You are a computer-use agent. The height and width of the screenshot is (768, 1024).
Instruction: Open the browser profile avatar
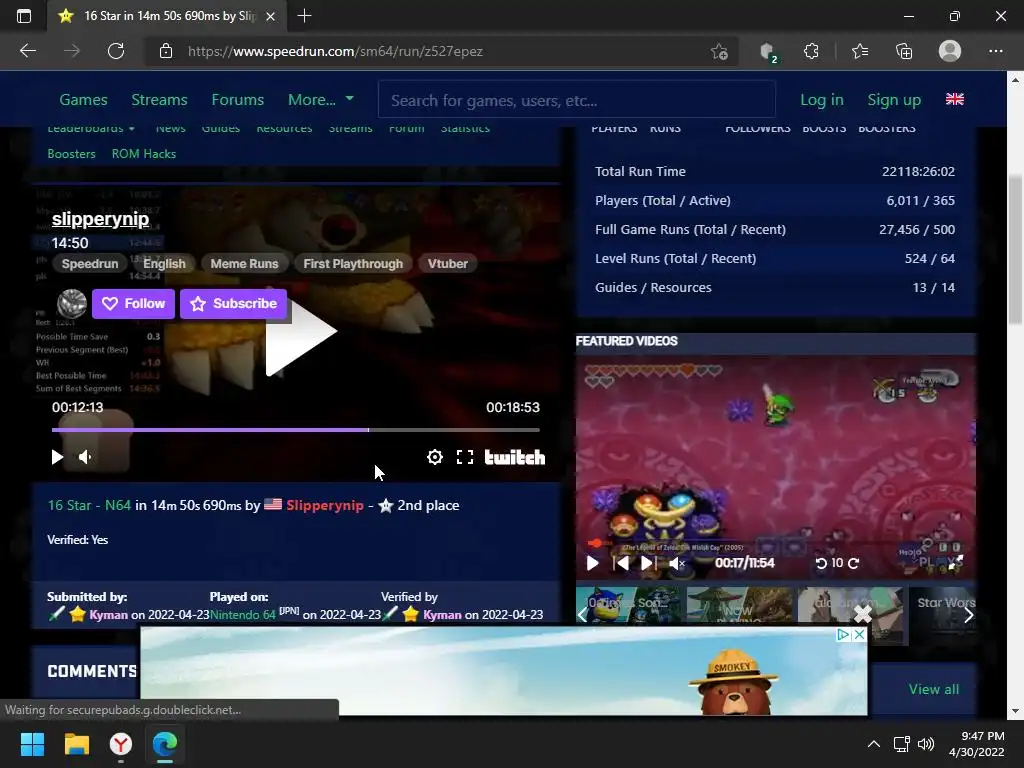tap(950, 51)
